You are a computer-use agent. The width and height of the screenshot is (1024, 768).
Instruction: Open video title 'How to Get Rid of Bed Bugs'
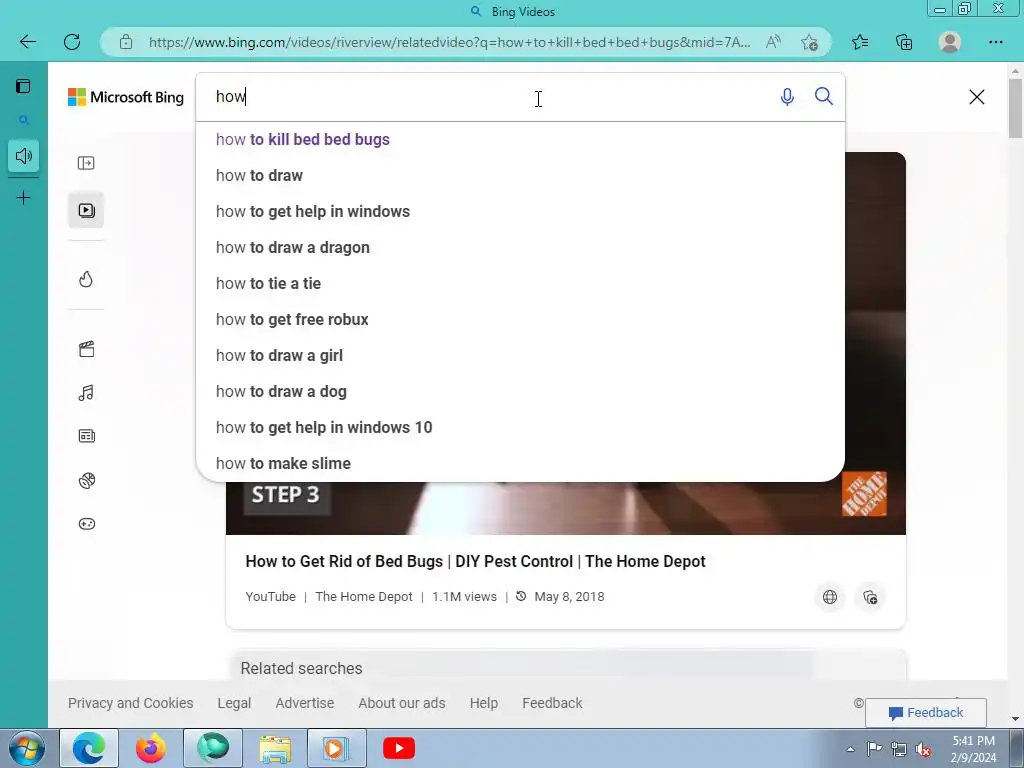pyautogui.click(x=475, y=561)
